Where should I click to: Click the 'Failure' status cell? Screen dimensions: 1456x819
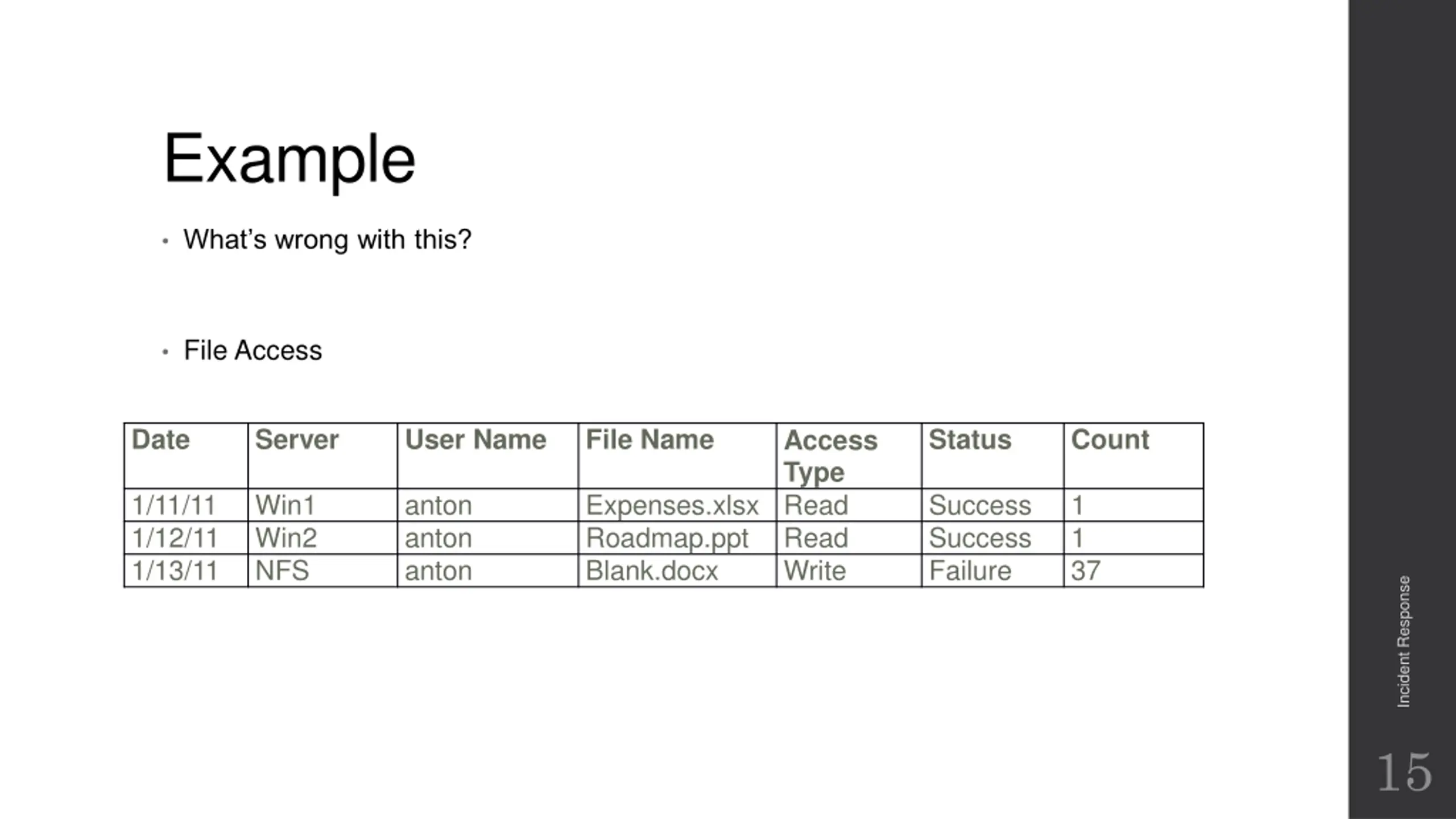pyautogui.click(x=993, y=570)
